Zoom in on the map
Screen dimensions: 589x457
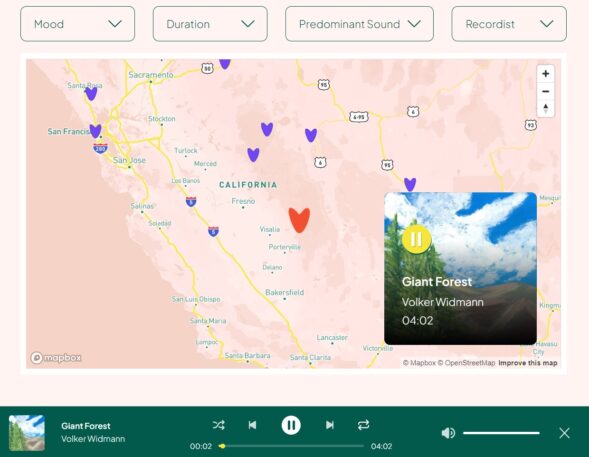tap(545, 74)
